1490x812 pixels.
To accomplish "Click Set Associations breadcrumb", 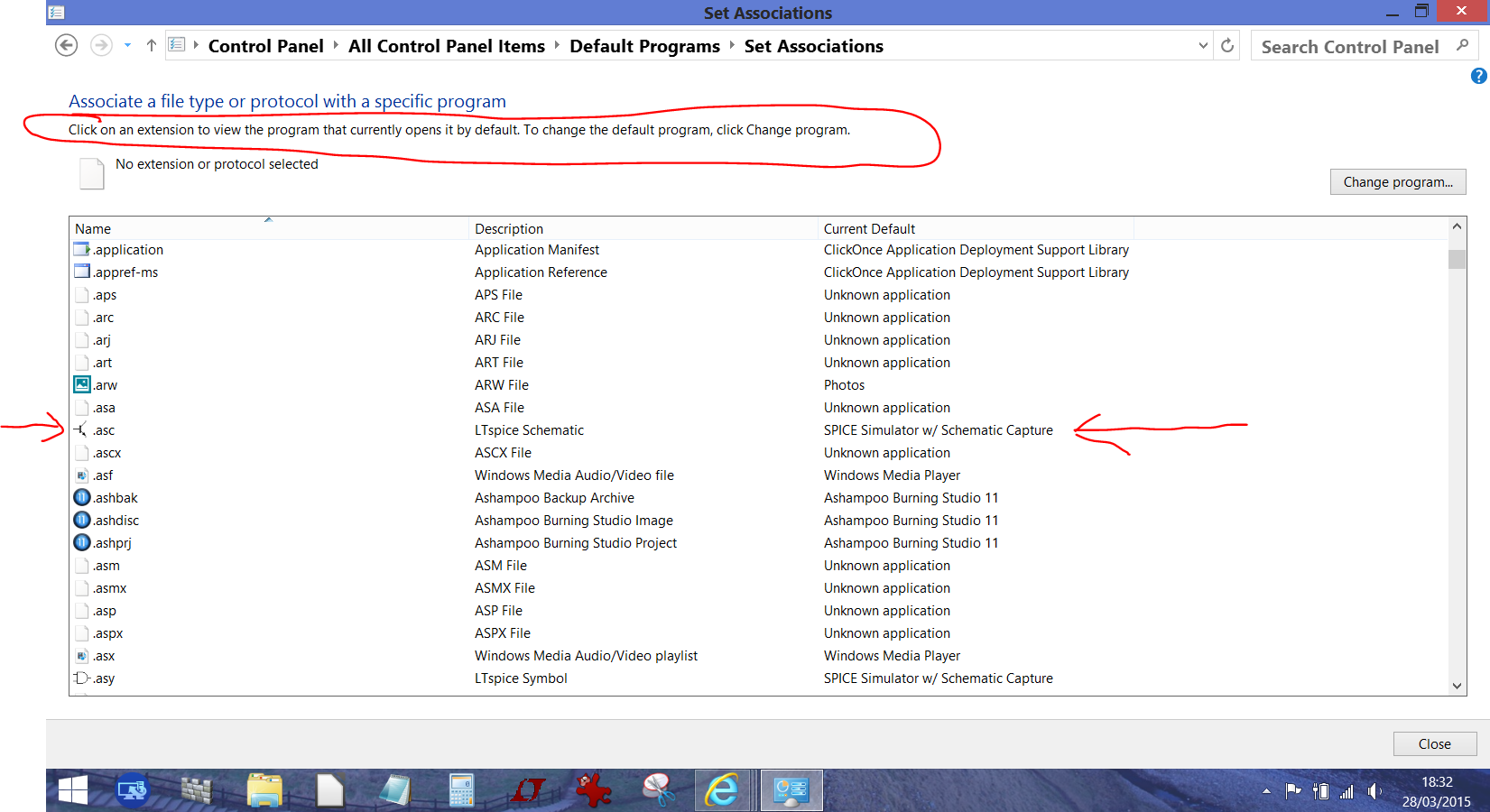I will point(814,46).
